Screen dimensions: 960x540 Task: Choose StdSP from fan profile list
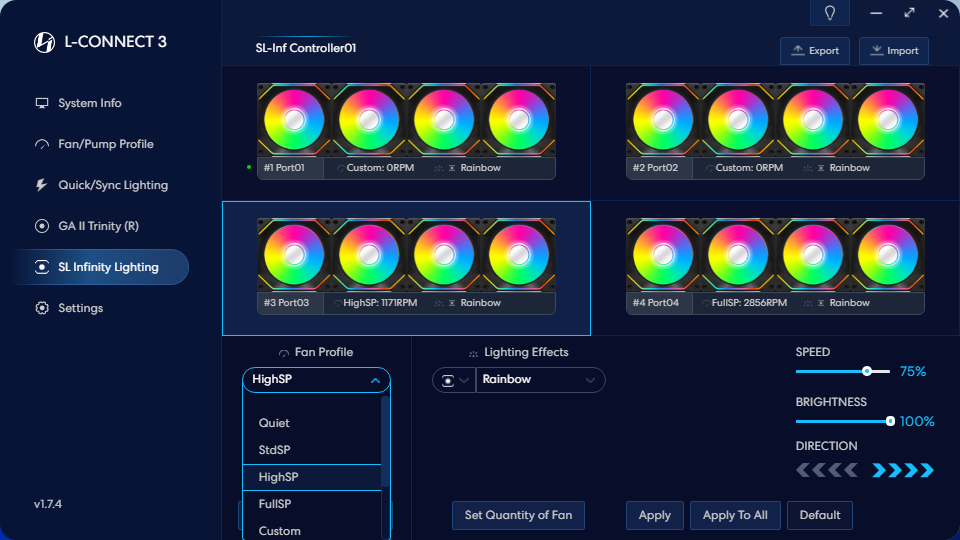312,450
